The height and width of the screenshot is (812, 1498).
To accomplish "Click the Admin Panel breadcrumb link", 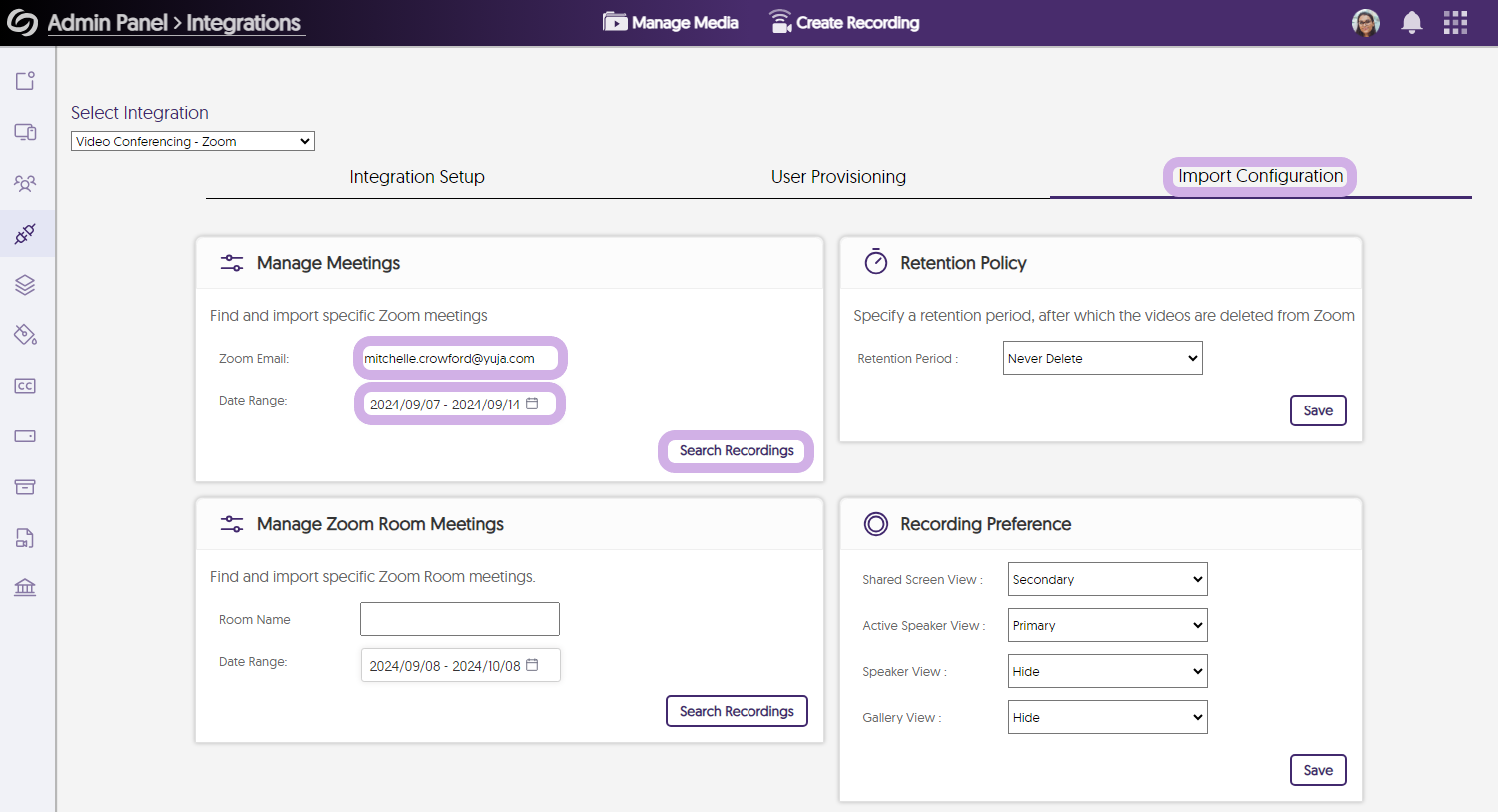I will point(107,23).
